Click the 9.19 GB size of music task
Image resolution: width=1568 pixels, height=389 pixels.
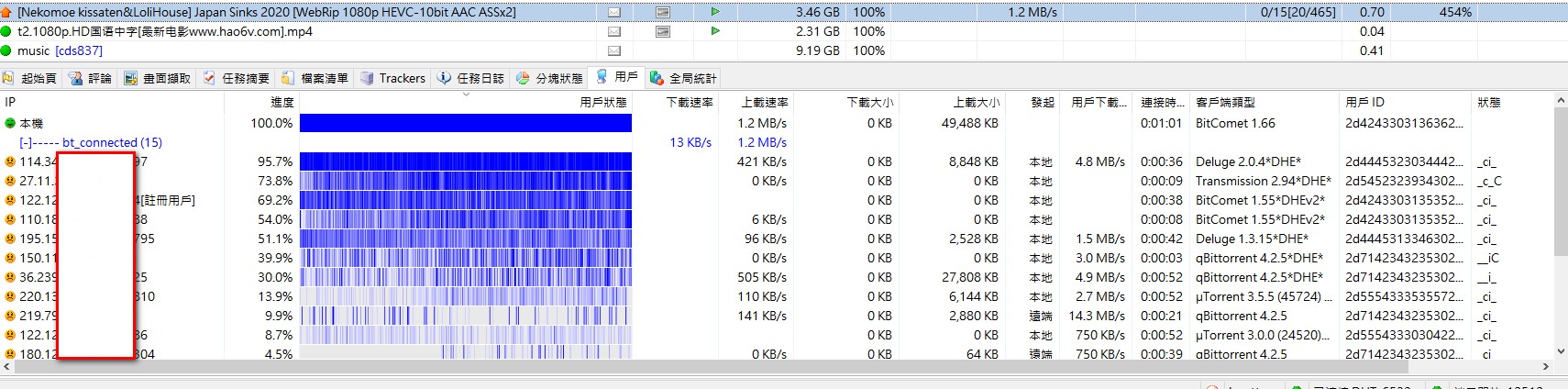coord(817,50)
